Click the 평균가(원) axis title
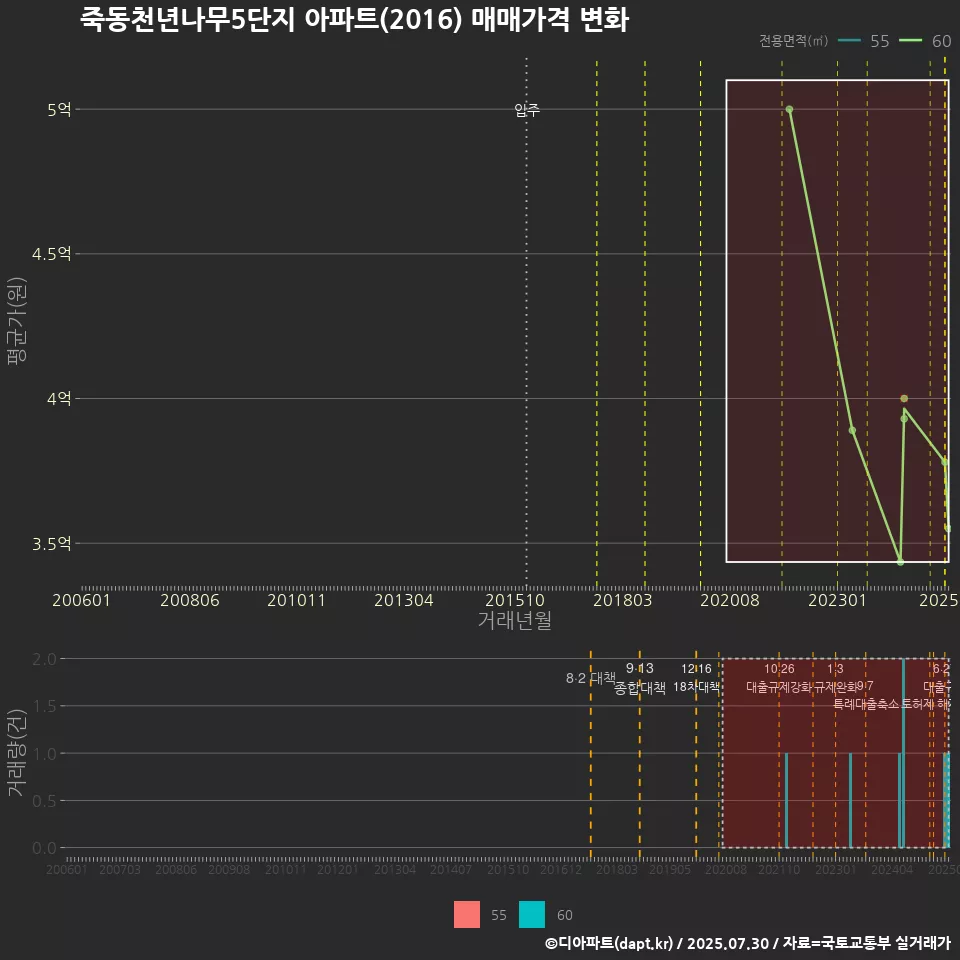 click(17, 321)
